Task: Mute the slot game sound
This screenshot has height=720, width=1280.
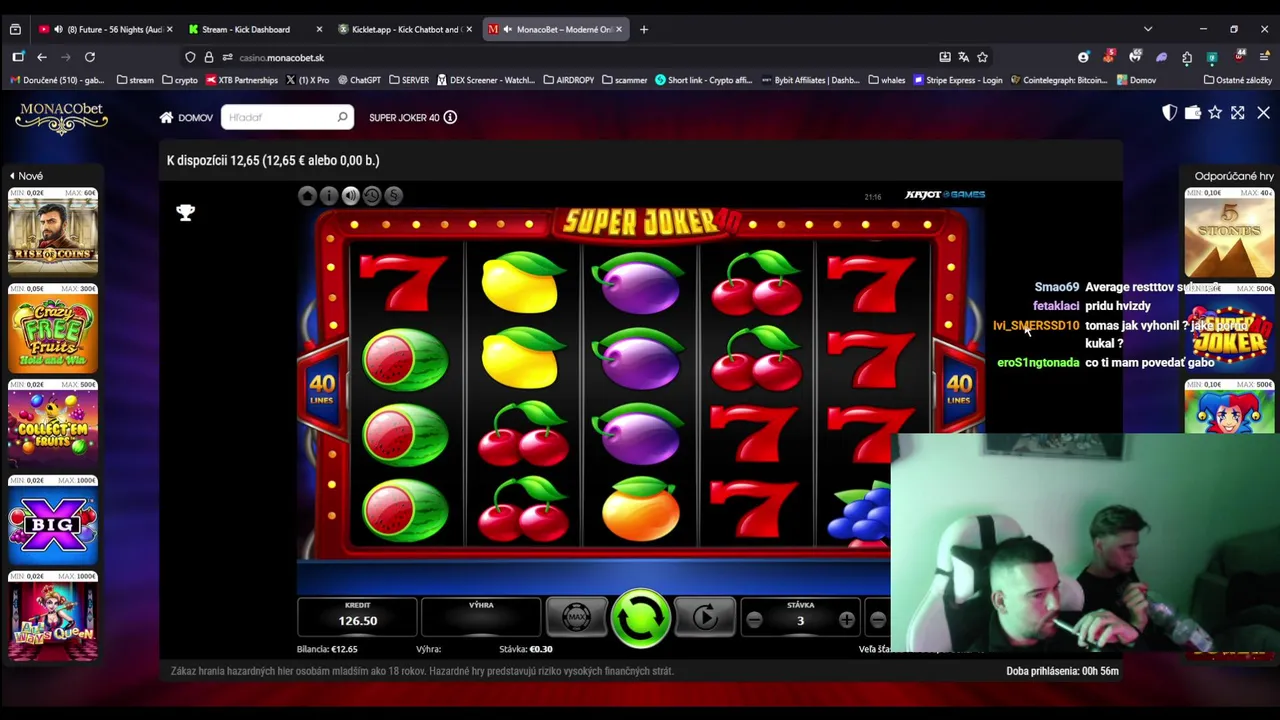Action: coord(350,196)
